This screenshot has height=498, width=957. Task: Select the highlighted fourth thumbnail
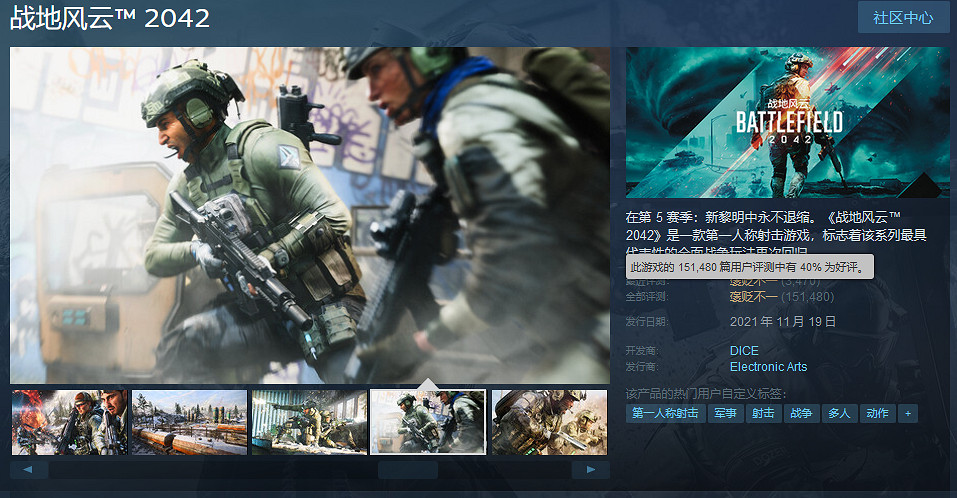(x=428, y=422)
